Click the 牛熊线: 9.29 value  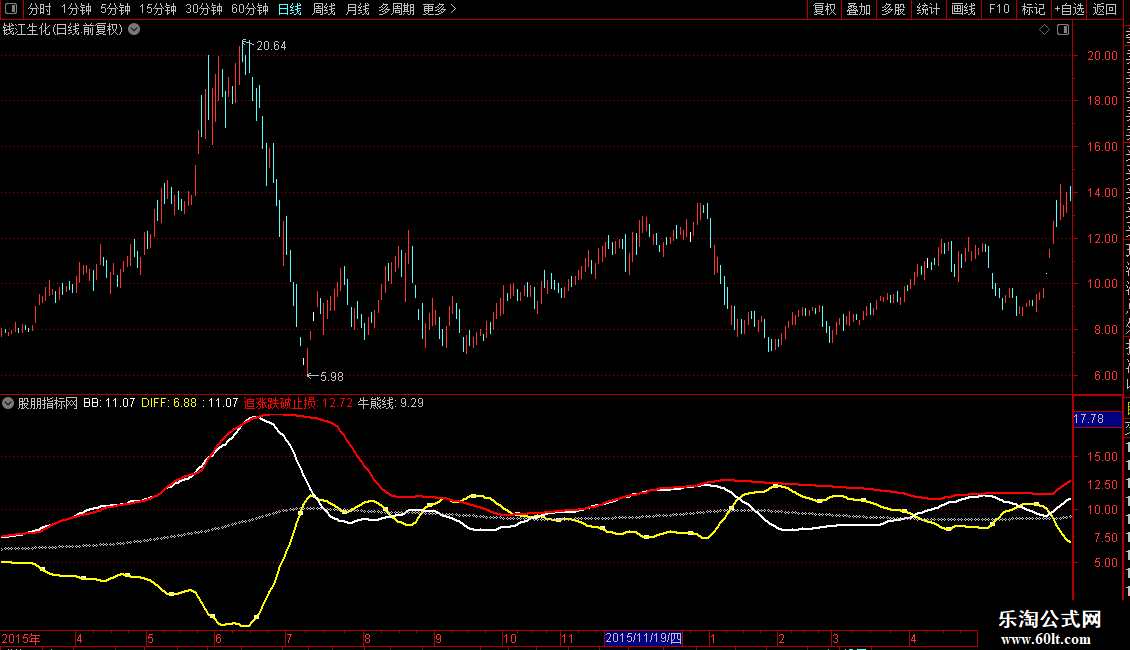coord(391,404)
